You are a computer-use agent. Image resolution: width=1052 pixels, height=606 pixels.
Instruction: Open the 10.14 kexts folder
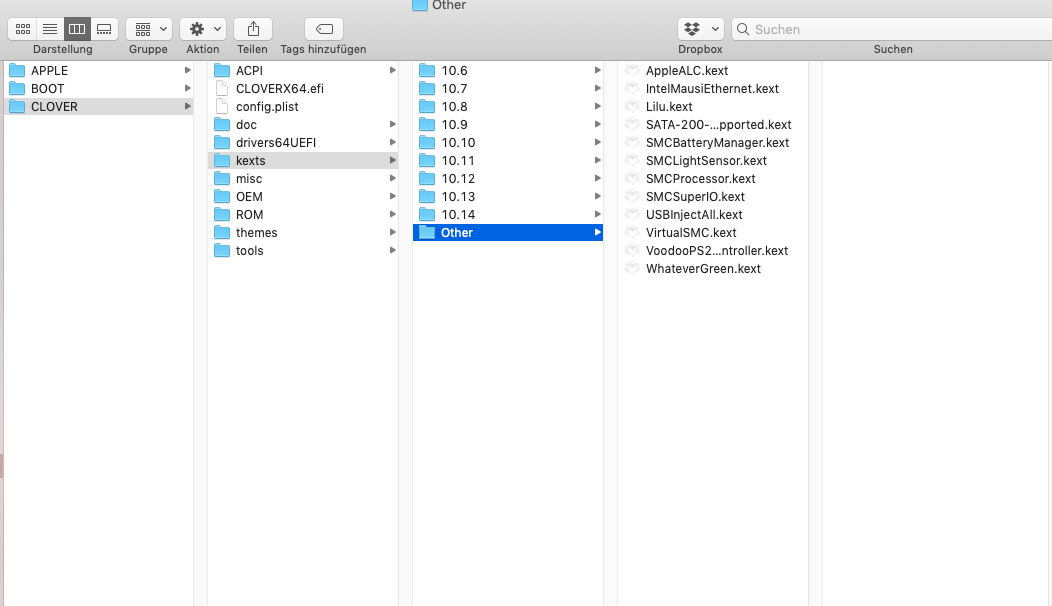click(x=508, y=215)
